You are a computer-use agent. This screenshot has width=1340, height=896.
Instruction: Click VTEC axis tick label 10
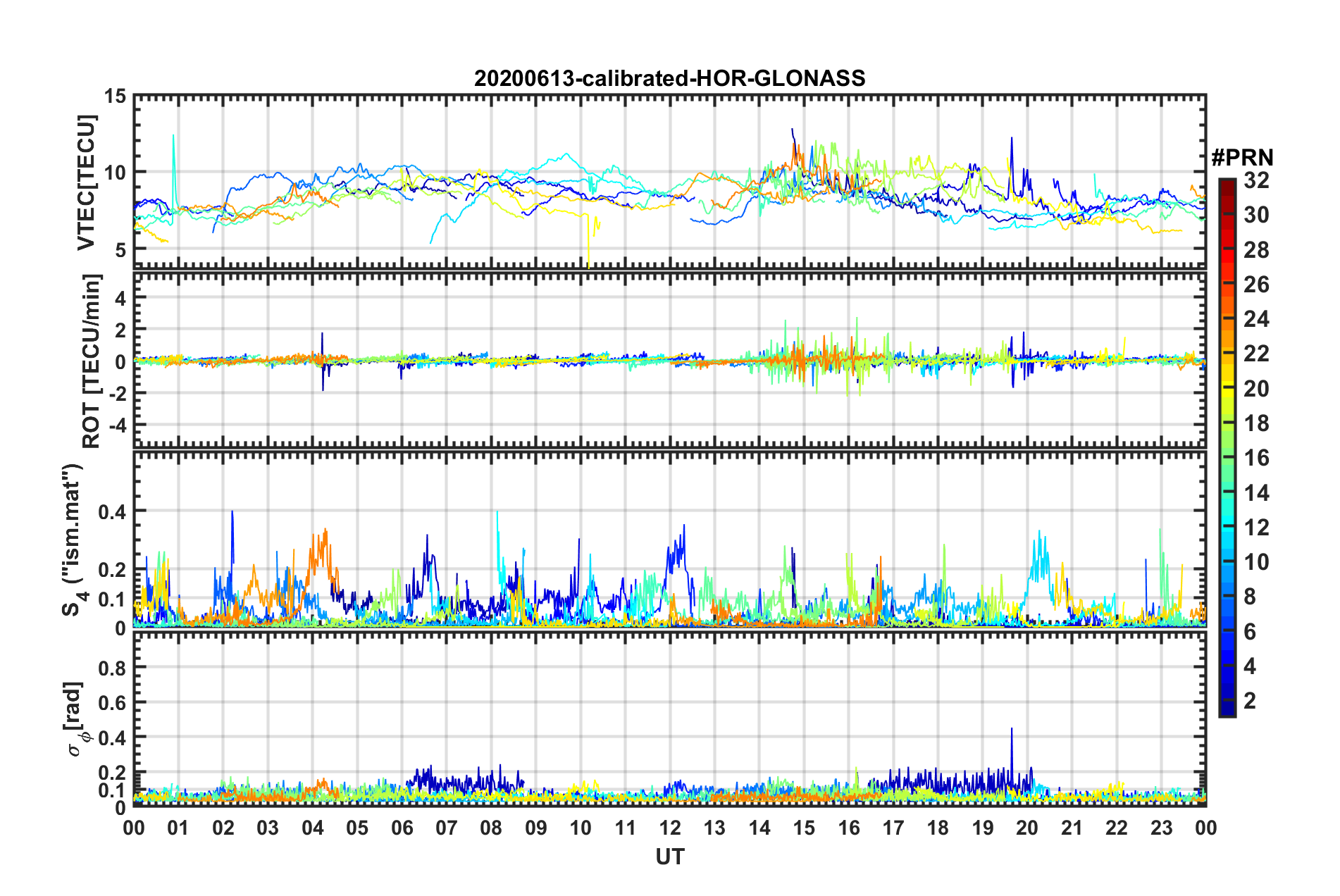point(115,173)
